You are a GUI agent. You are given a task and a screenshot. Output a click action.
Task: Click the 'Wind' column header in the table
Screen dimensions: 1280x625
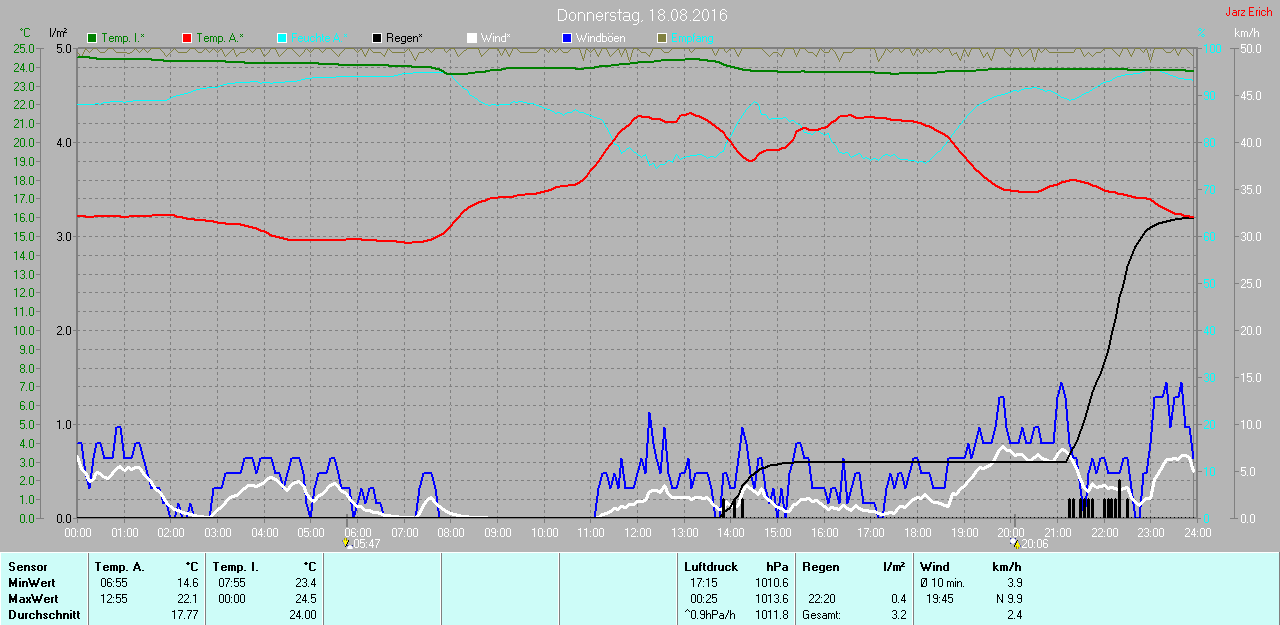pyautogui.click(x=935, y=567)
